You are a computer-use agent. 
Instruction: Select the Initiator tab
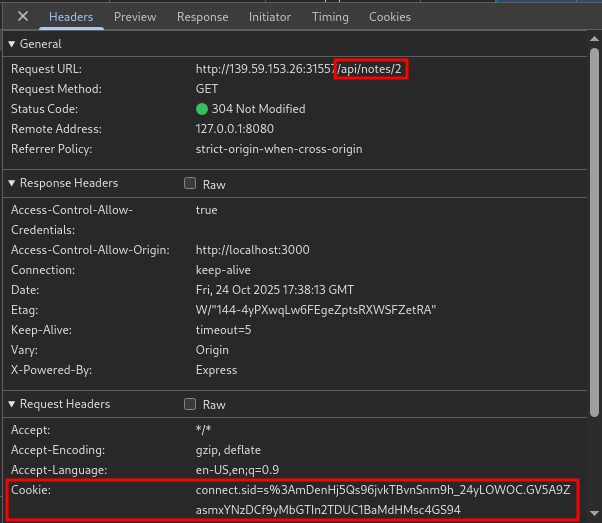pos(270,17)
